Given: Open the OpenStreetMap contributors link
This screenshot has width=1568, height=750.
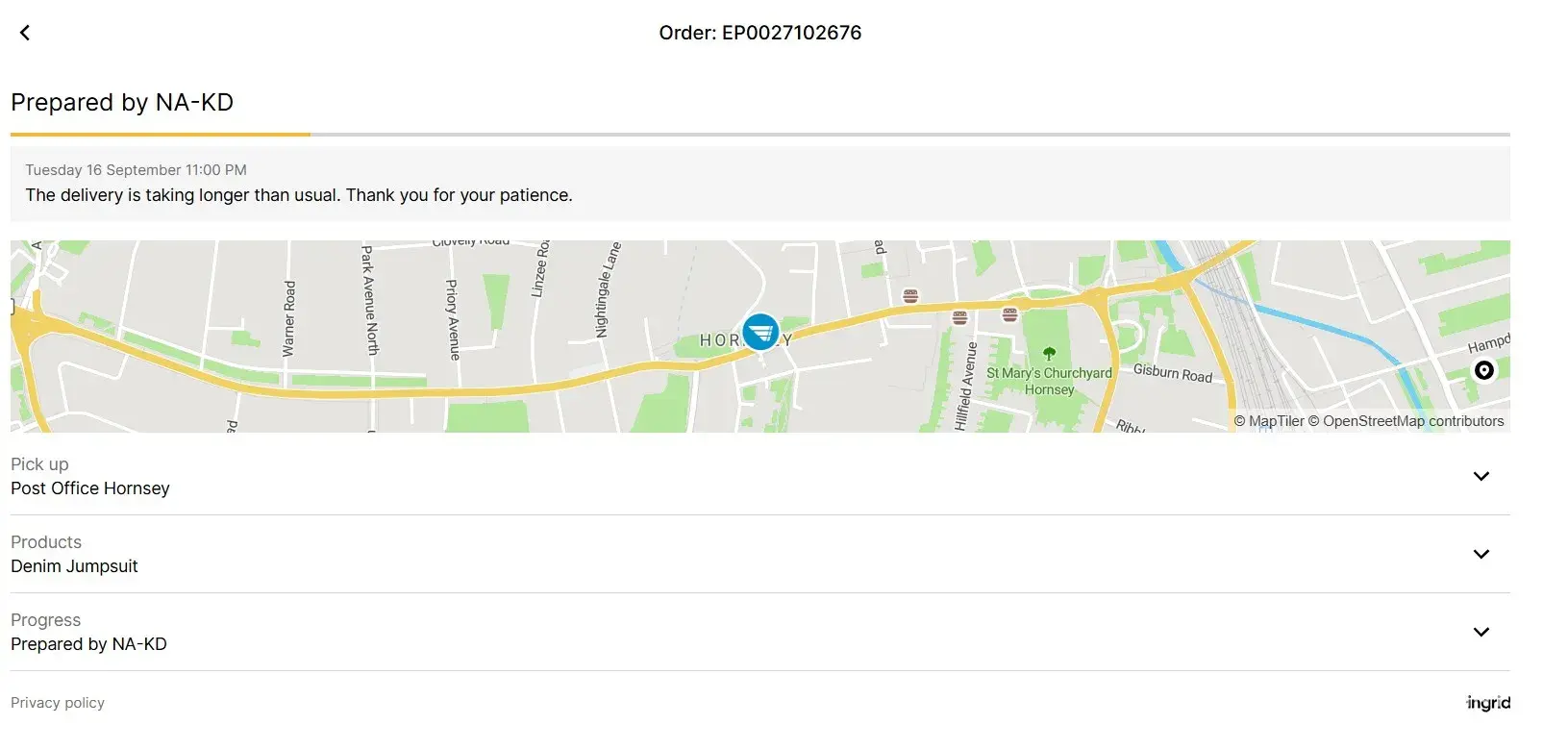Looking at the screenshot, I should pos(1406,421).
